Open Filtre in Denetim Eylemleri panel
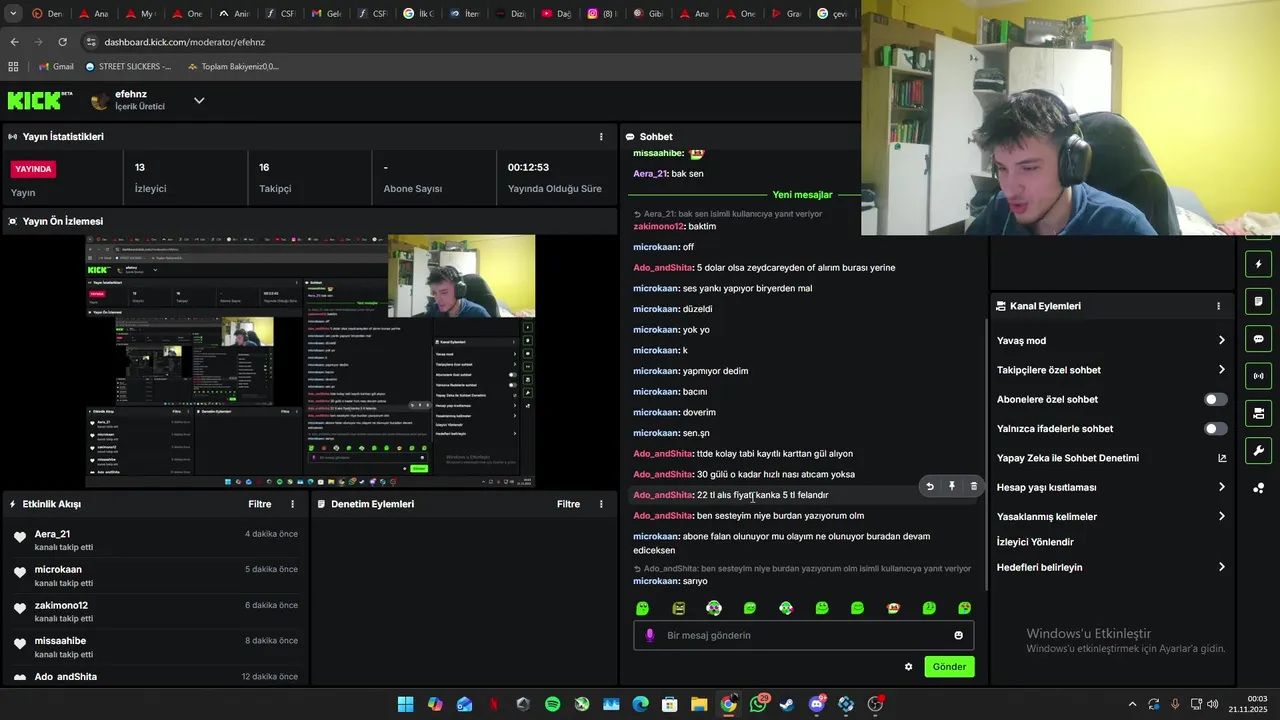 click(568, 504)
